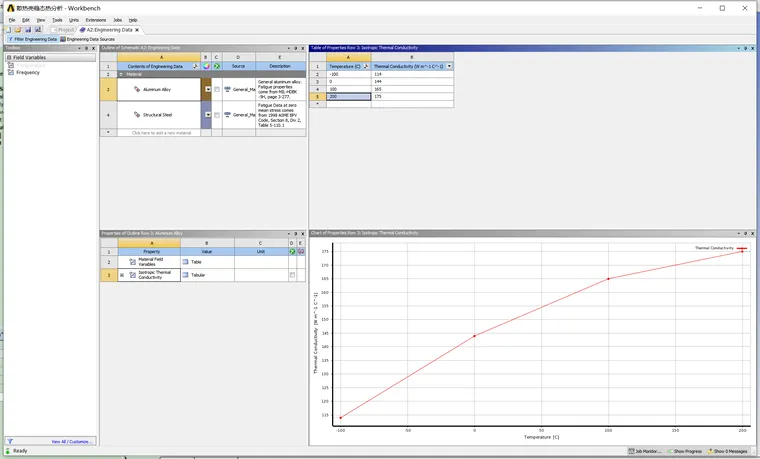
Task: Click the icon in Properties column E header
Action: (x=301, y=252)
